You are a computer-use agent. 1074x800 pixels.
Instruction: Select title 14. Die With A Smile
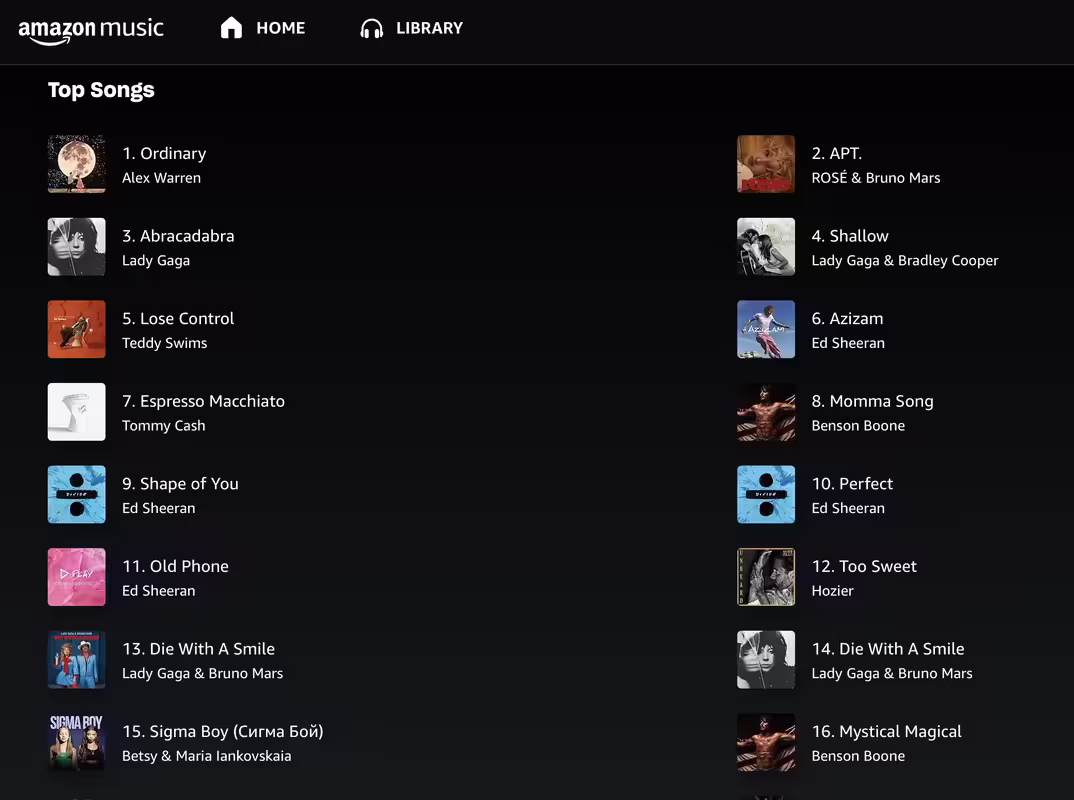pos(888,649)
